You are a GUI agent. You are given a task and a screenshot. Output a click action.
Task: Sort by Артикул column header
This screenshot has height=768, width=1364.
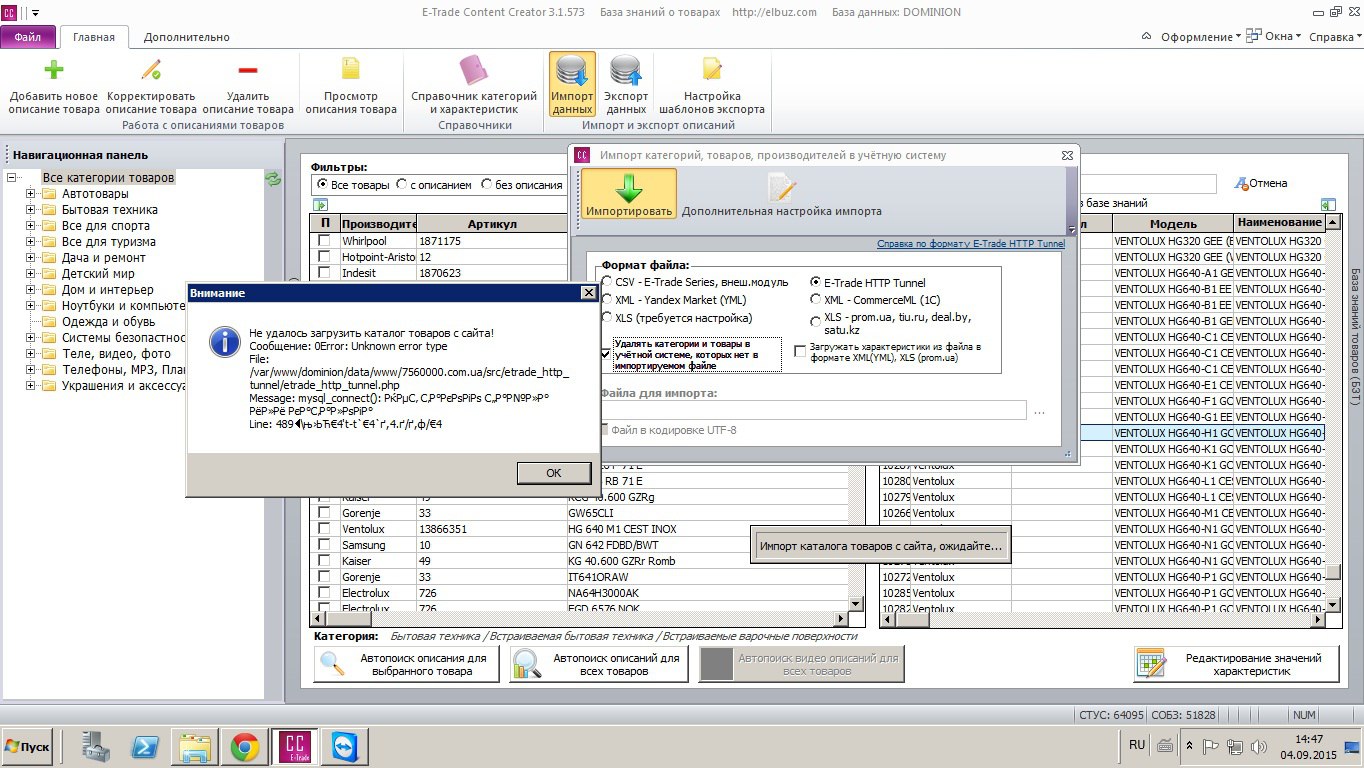tap(491, 224)
